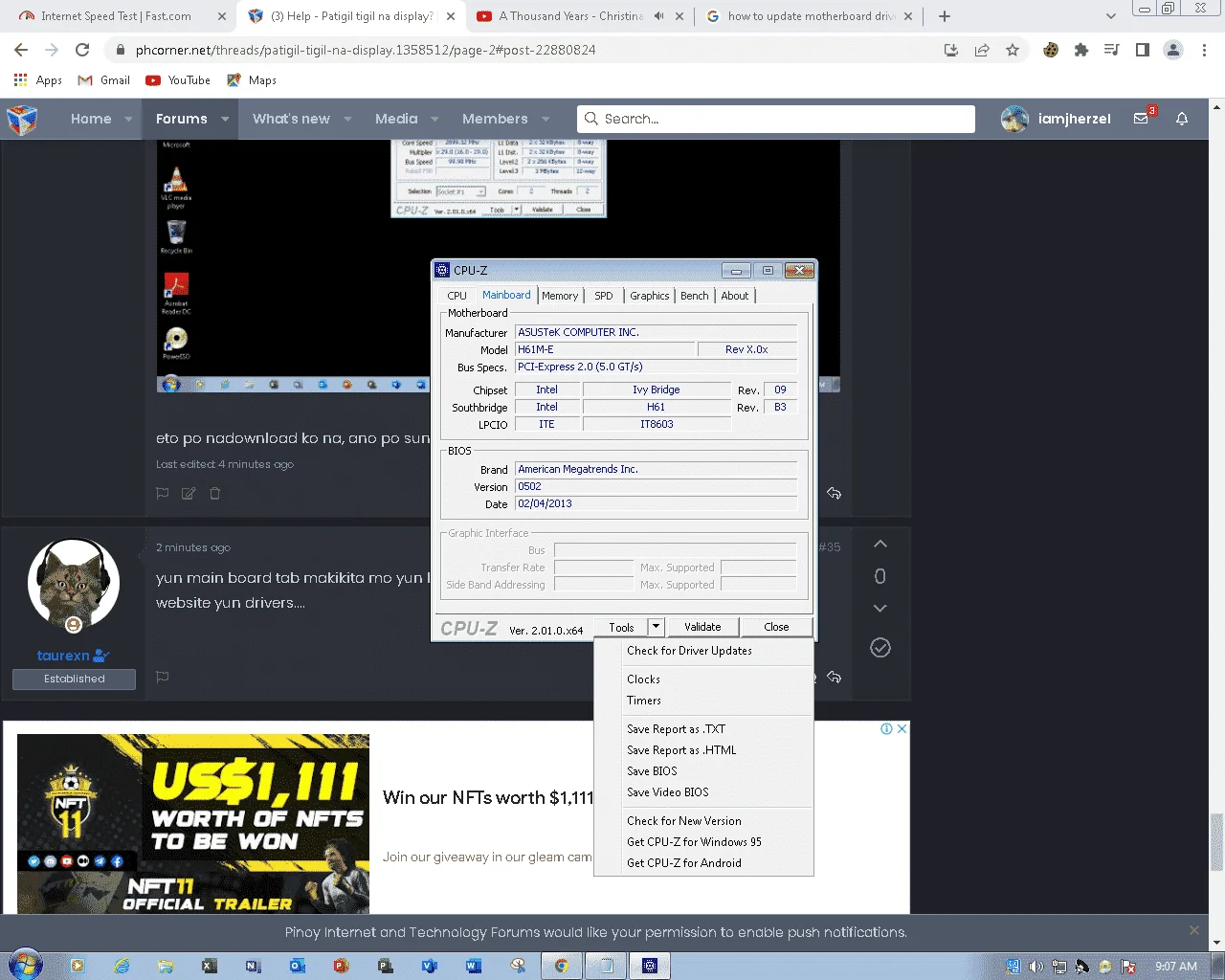Mark solution check circle icon
Screen dimensions: 1225x980
(880, 648)
